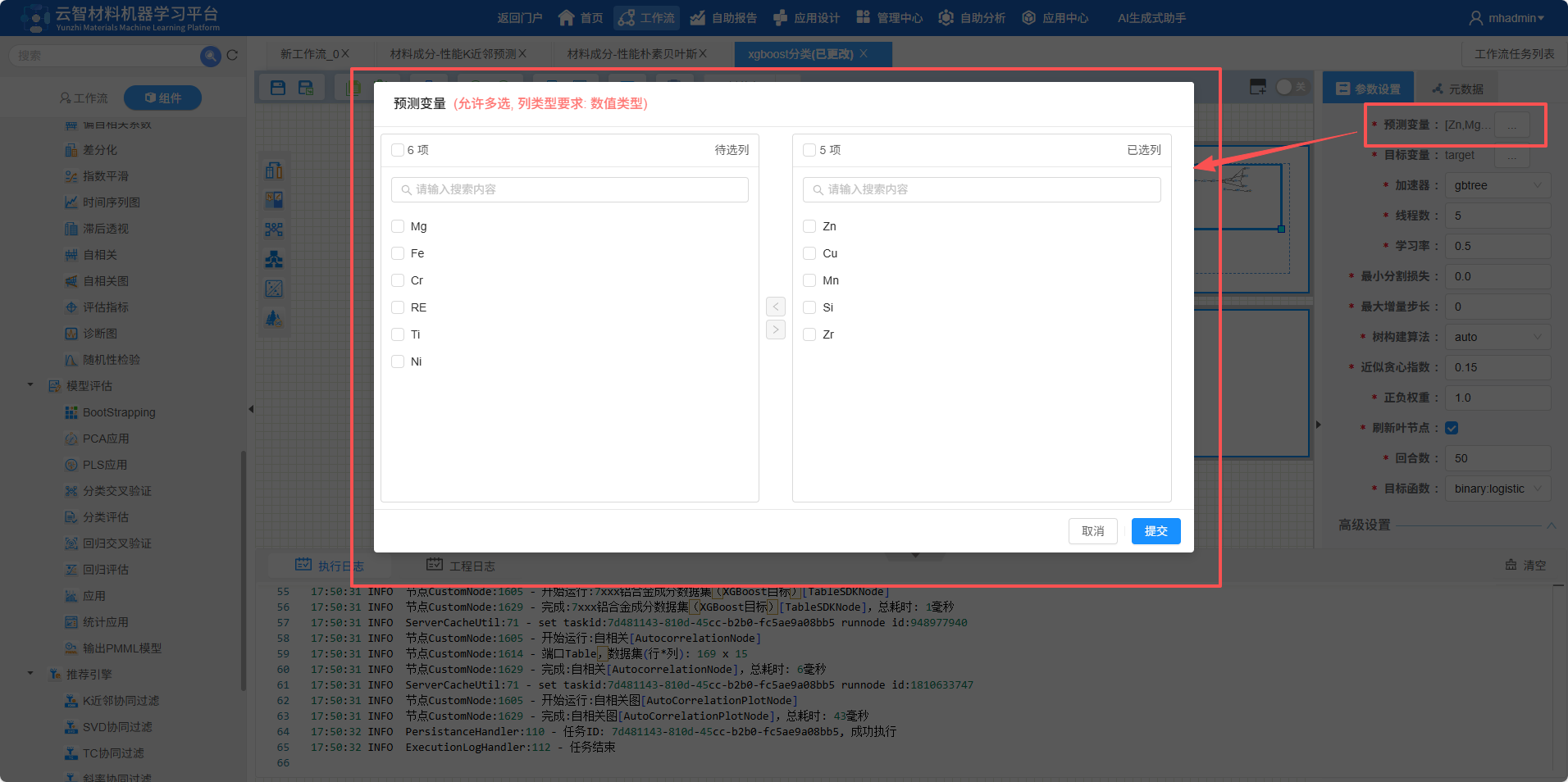This screenshot has height=782, width=1568.
Task: Uncheck the 刷新叶节点 option
Action: click(x=1452, y=427)
